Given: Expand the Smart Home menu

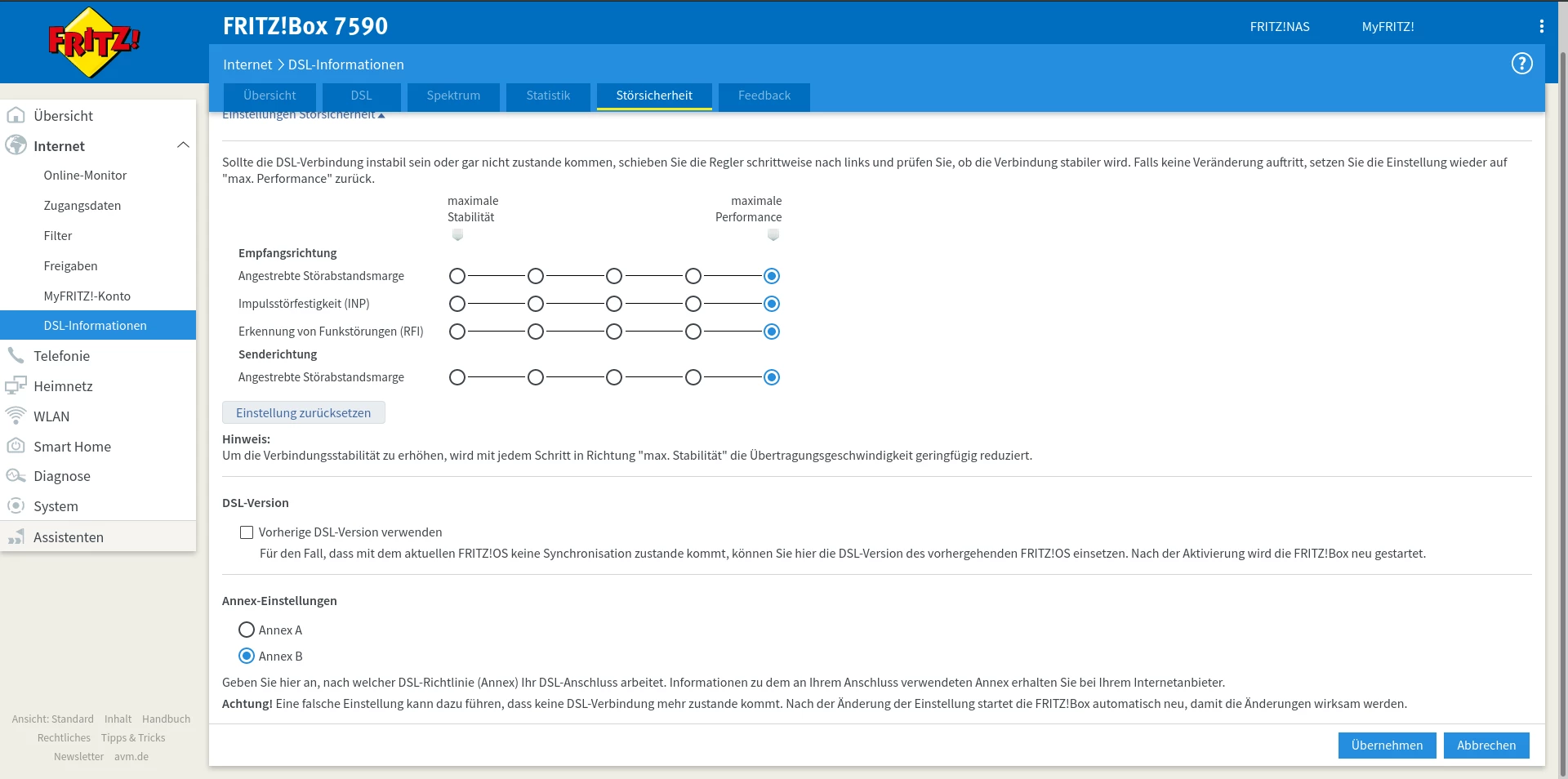Looking at the screenshot, I should tap(98, 447).
